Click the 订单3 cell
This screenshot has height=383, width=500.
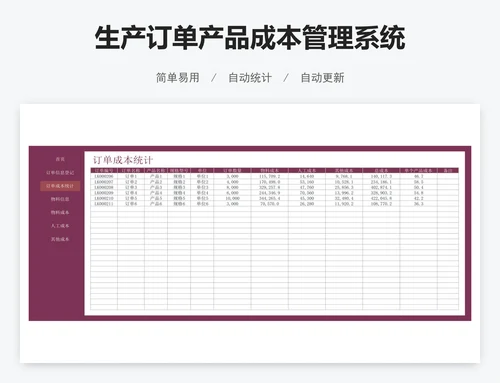131,187
